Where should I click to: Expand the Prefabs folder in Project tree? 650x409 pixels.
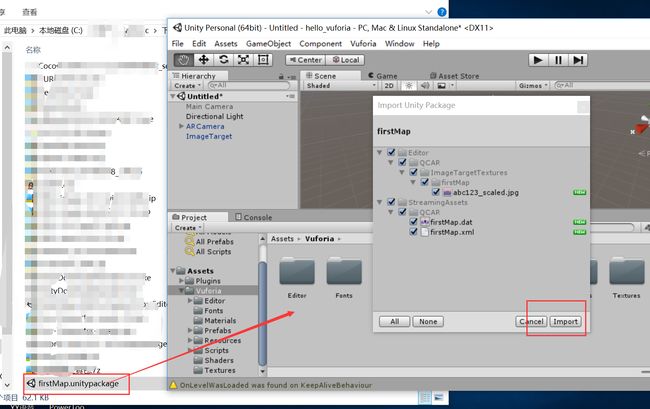click(x=190, y=330)
